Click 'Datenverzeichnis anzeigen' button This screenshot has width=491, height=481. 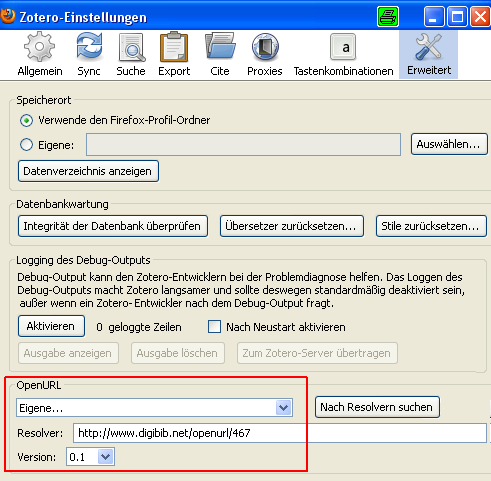pos(88,171)
